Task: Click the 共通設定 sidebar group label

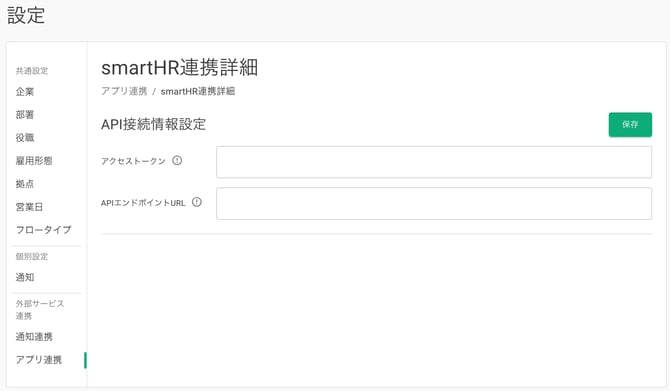Action: coord(32,71)
